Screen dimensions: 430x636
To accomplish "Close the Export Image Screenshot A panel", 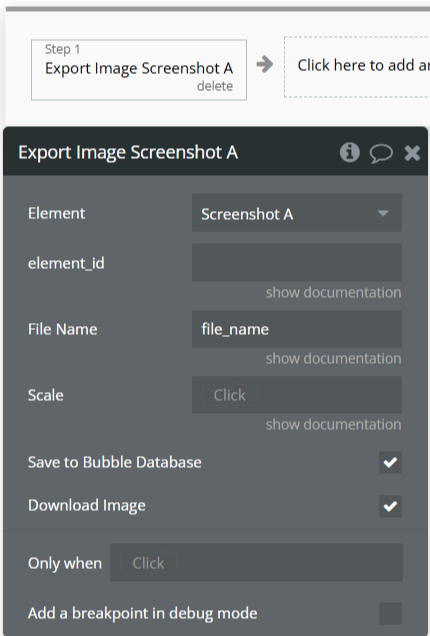I will 412,153.
